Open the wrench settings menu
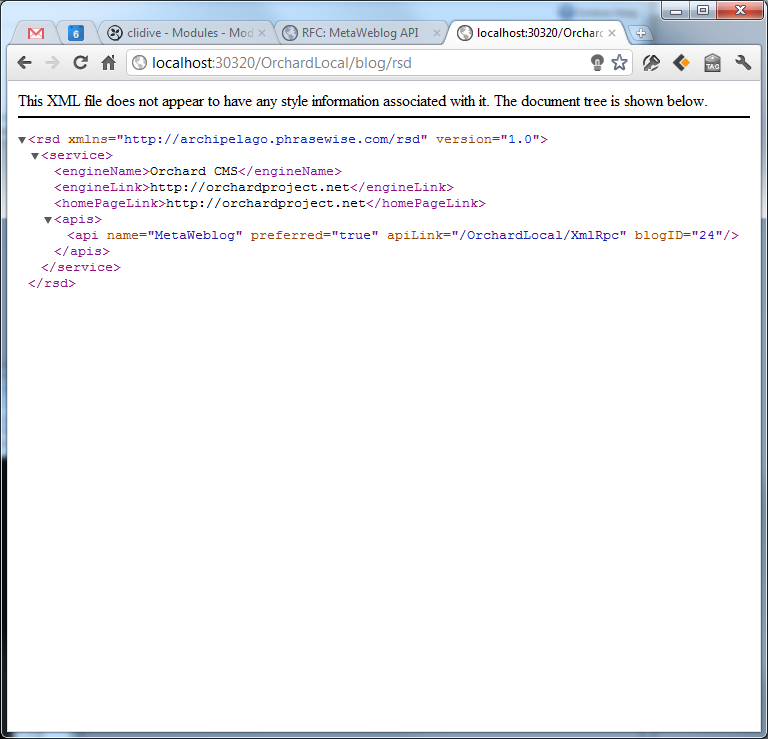The width and height of the screenshot is (768, 739). click(743, 62)
